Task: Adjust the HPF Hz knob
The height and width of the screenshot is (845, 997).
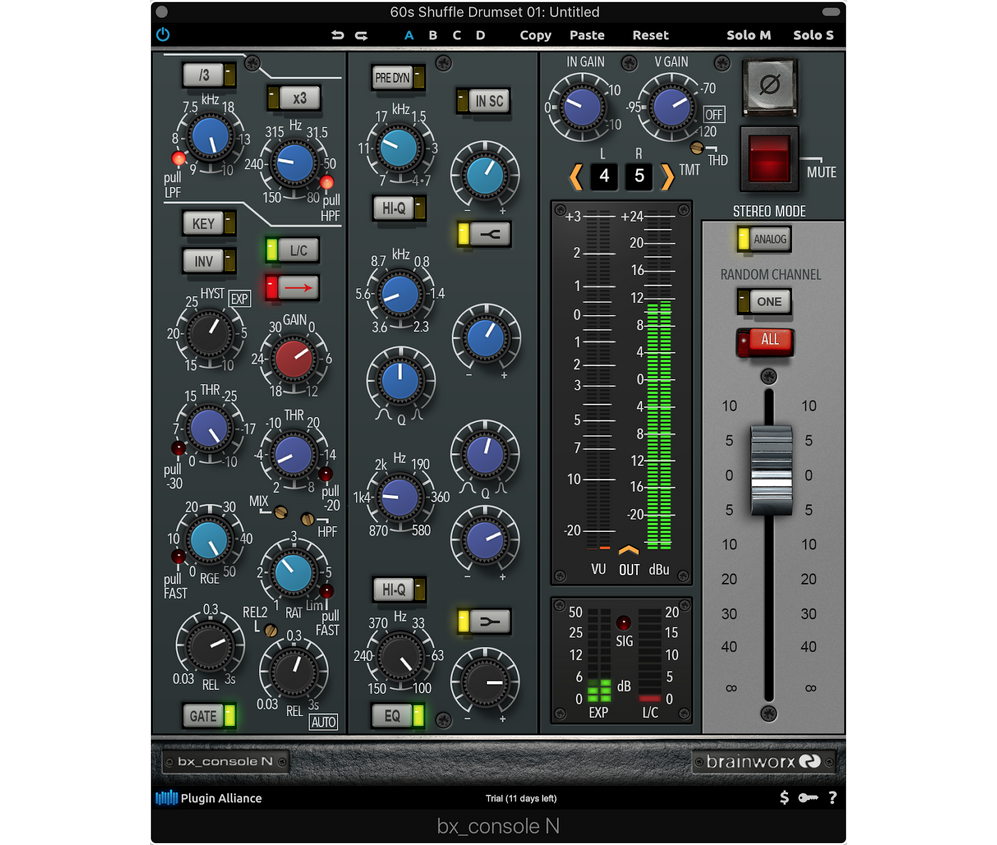Action: pos(293,163)
